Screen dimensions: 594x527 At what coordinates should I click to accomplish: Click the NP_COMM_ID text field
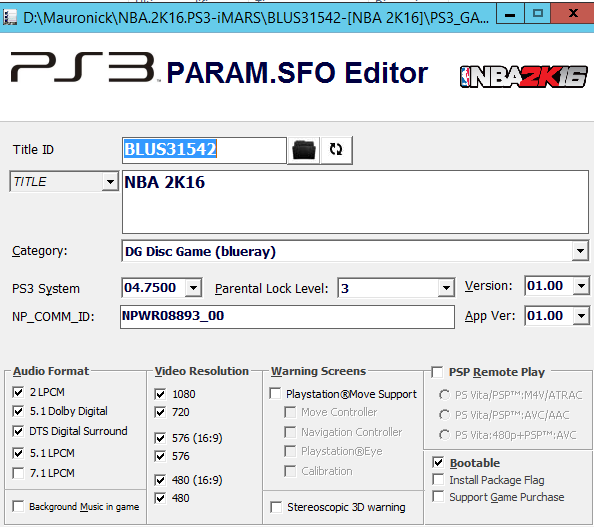pyautogui.click(x=287, y=317)
